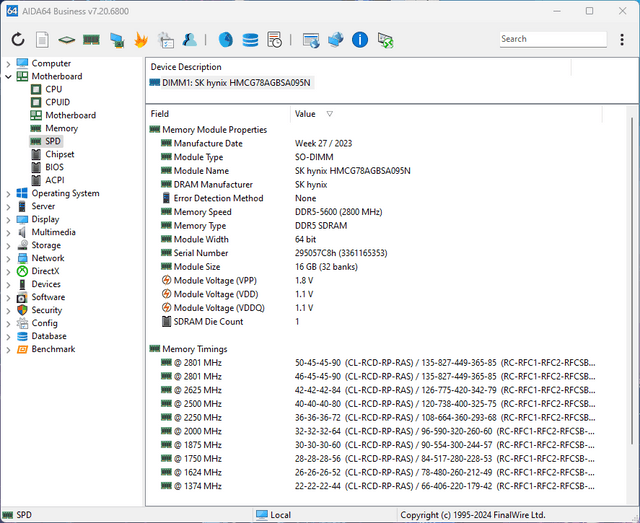Collapse the Motherboard tree node

click(8, 76)
